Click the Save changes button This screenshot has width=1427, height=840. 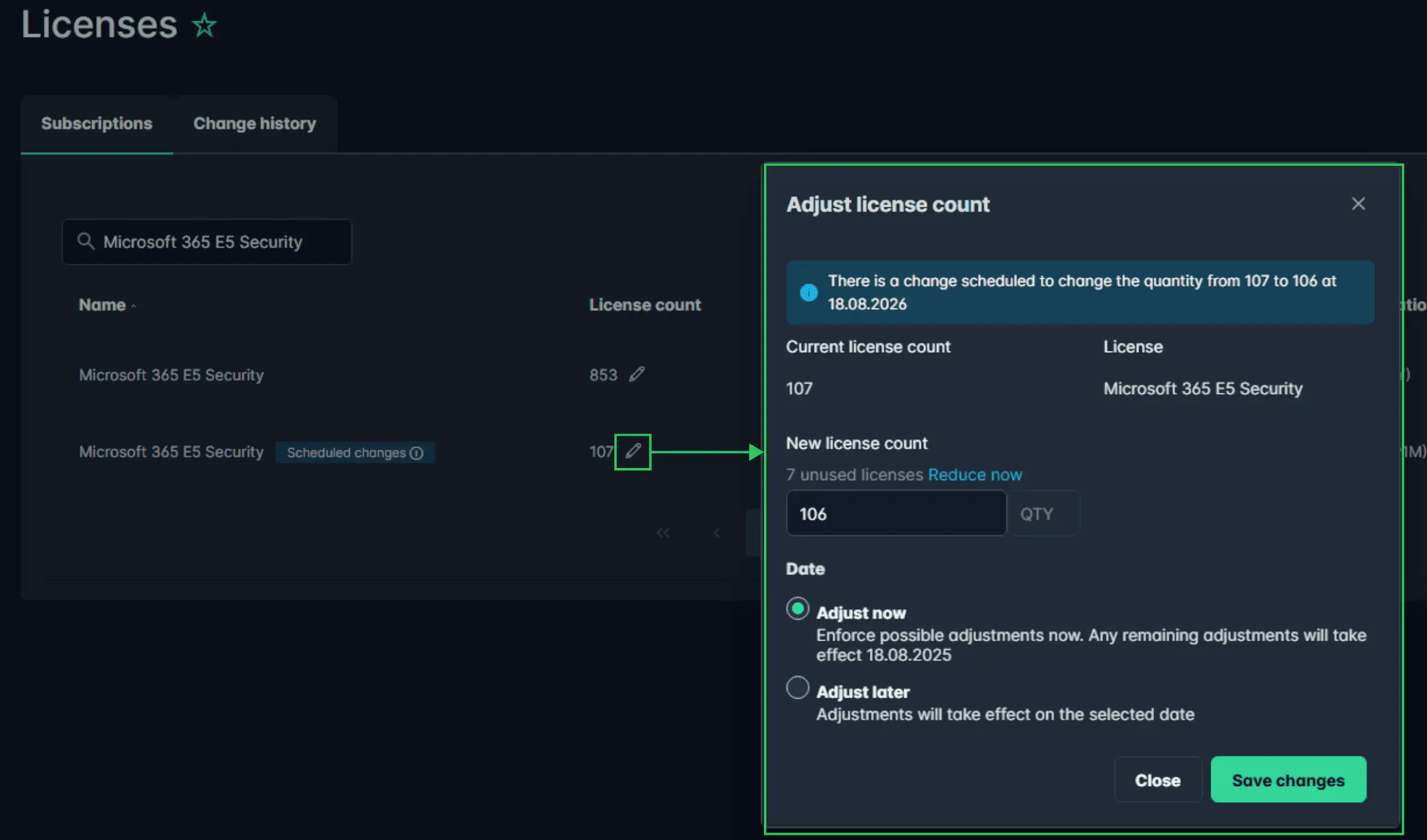pos(1288,779)
